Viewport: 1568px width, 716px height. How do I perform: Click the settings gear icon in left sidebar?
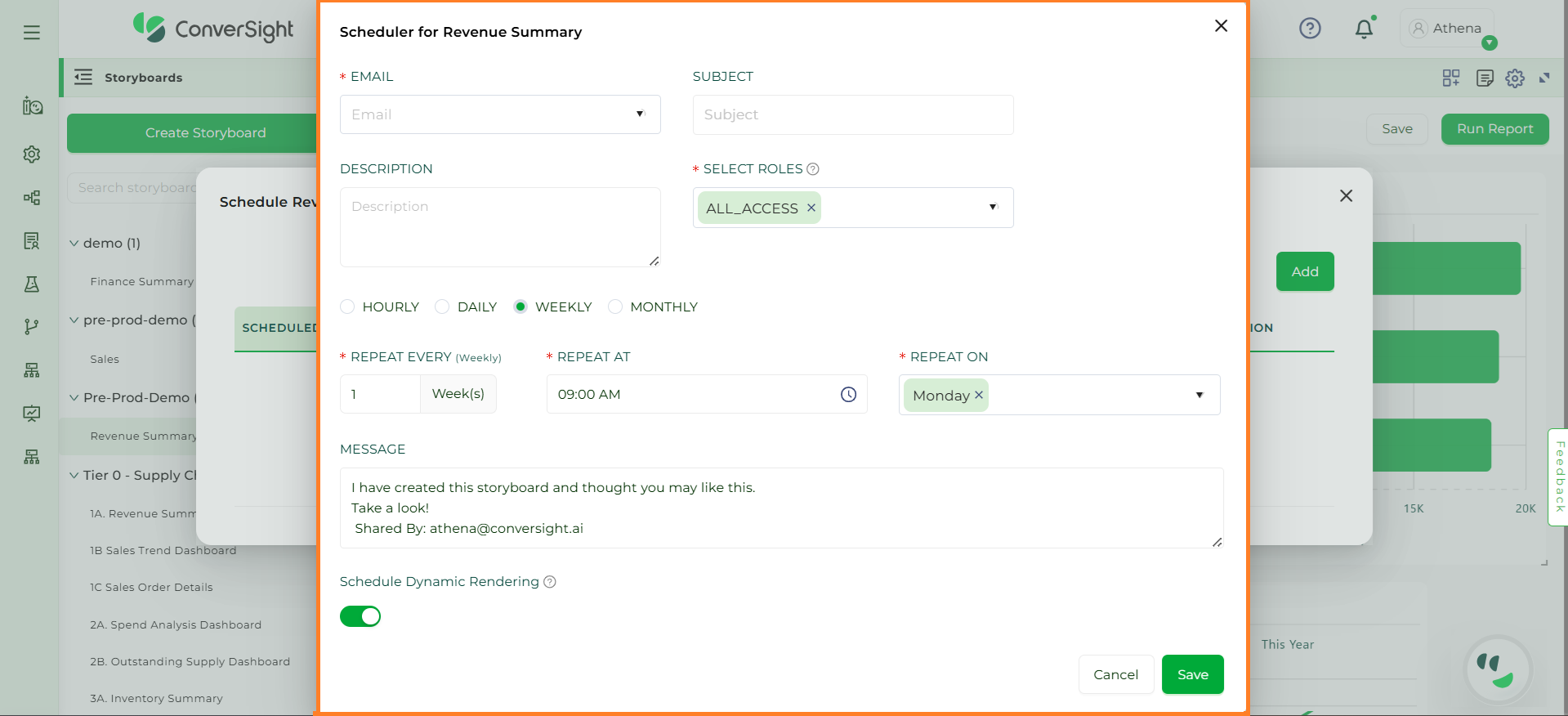(32, 154)
